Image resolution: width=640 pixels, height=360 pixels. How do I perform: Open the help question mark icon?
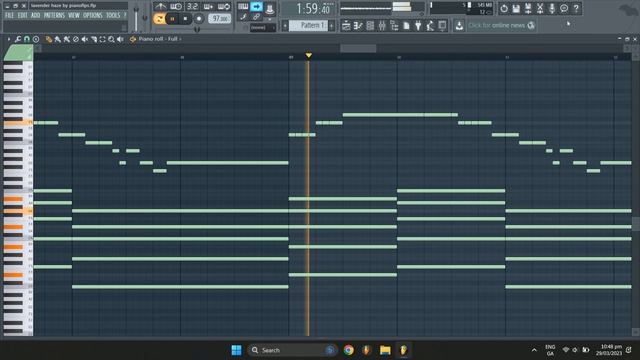(x=576, y=8)
